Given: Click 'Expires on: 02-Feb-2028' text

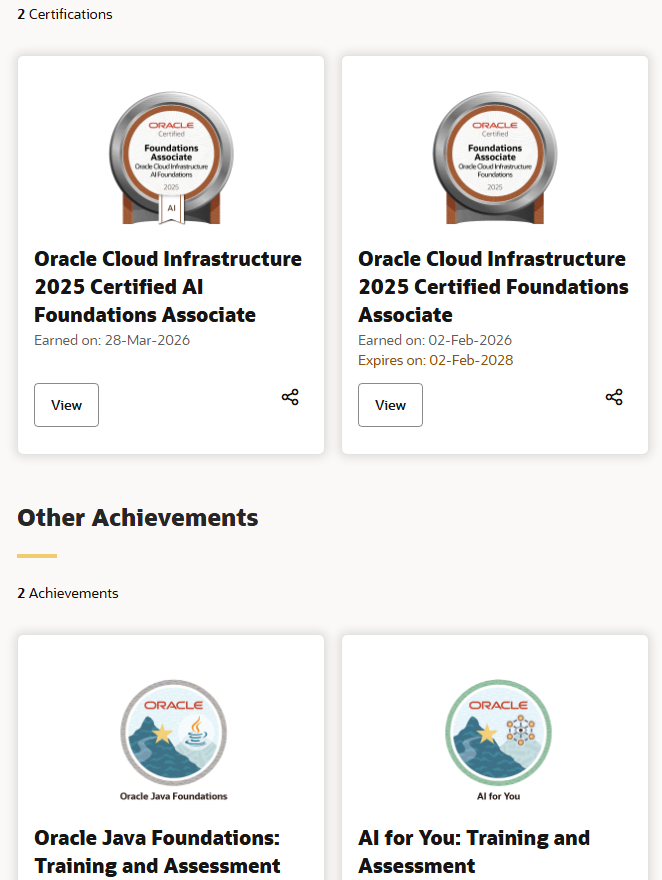Looking at the screenshot, I should [x=436, y=360].
